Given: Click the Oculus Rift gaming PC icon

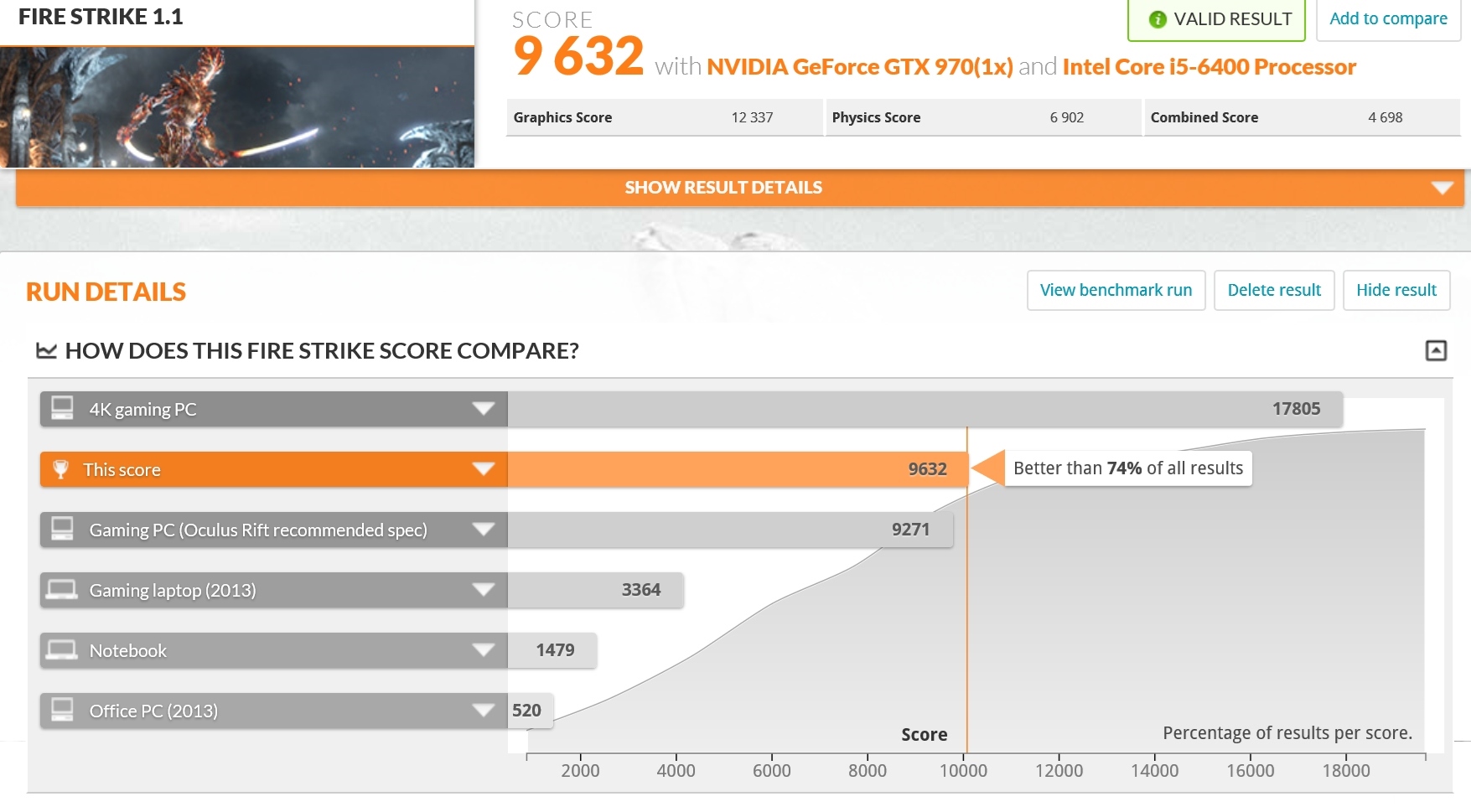Looking at the screenshot, I should (62, 529).
